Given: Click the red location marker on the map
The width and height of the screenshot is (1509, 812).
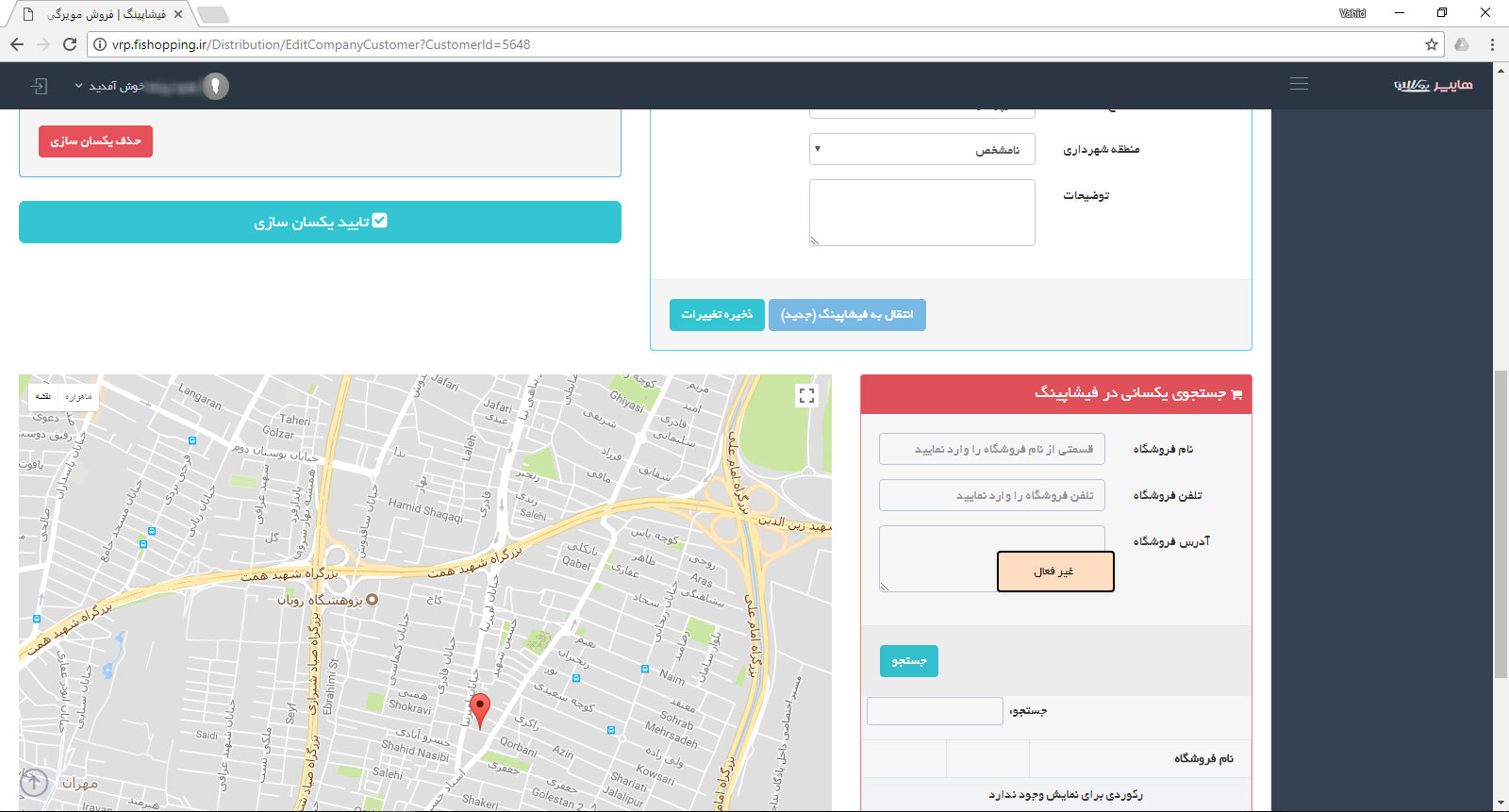Looking at the screenshot, I should coord(480,709).
